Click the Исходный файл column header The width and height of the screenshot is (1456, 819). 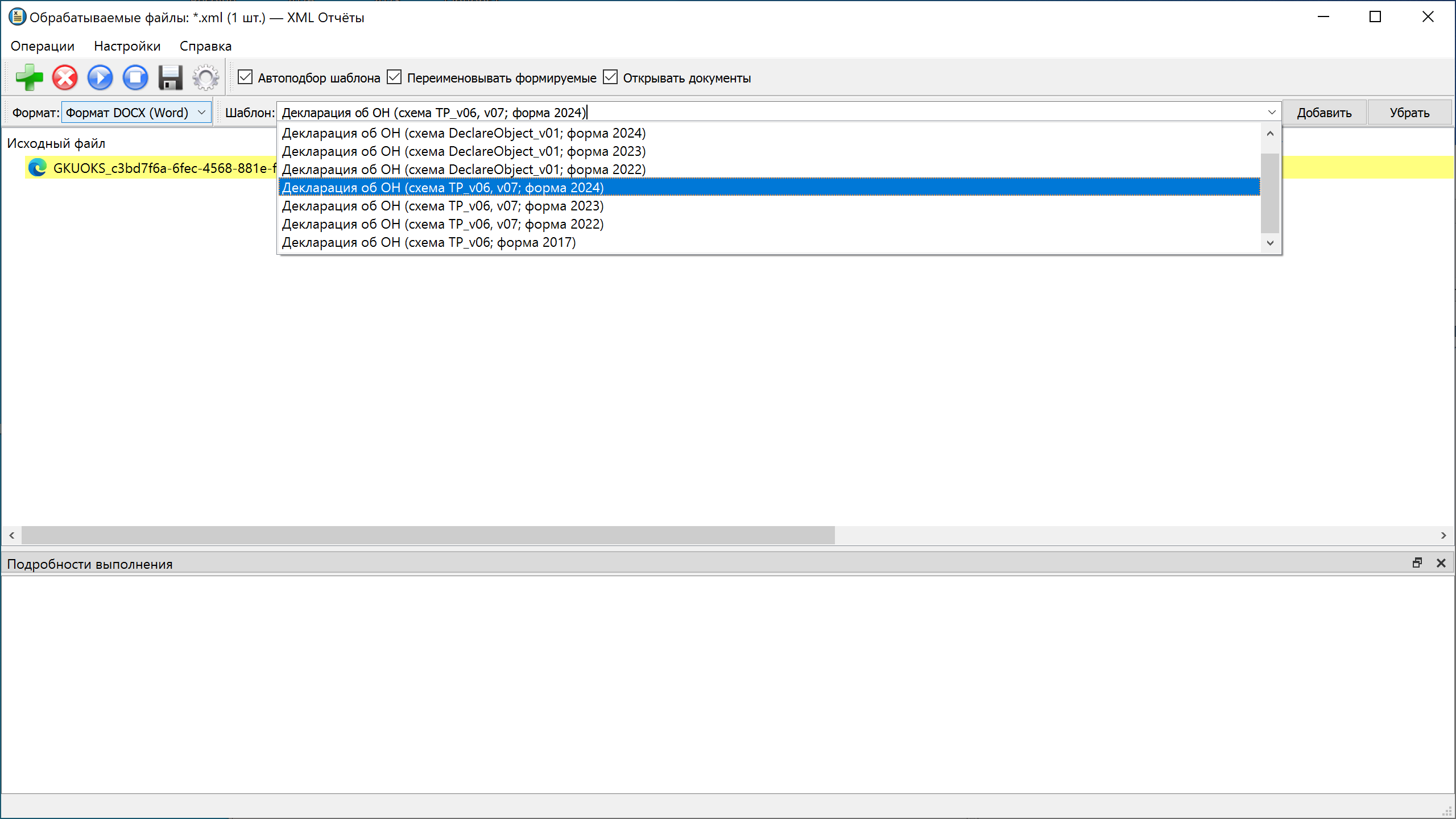(x=56, y=143)
